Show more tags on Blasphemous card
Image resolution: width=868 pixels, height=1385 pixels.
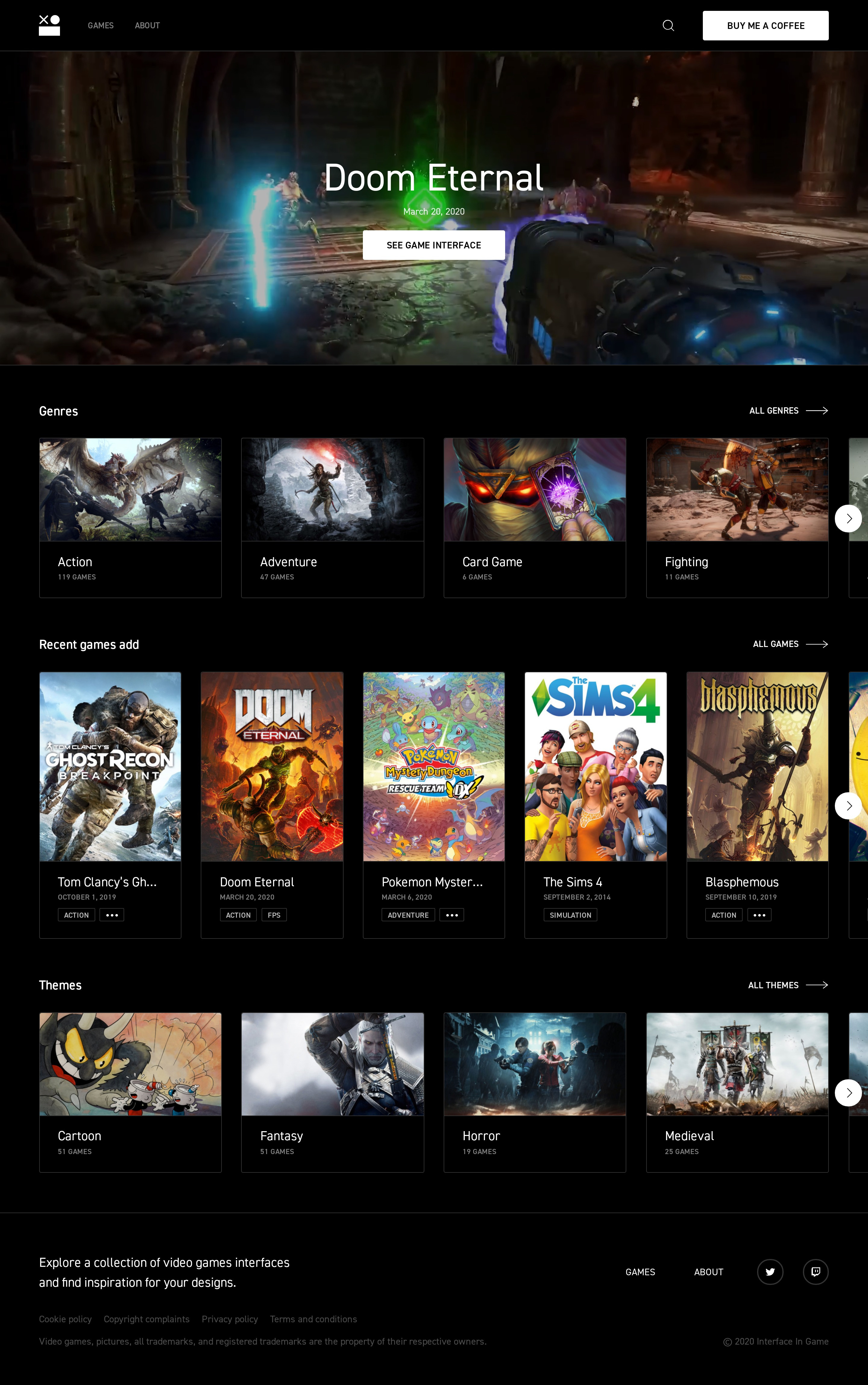point(759,915)
